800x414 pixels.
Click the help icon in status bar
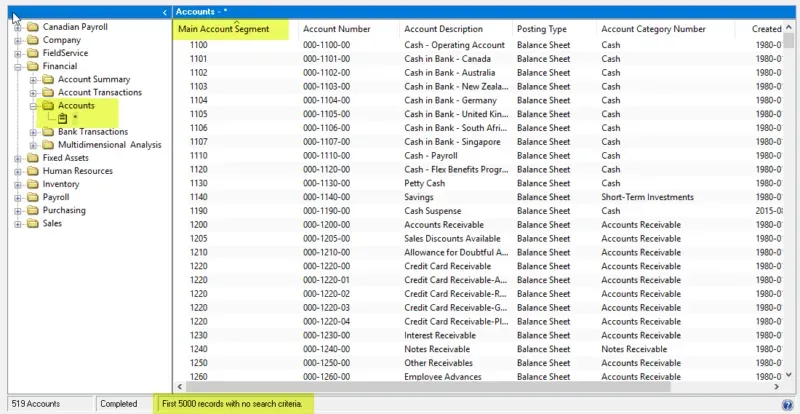click(x=786, y=404)
